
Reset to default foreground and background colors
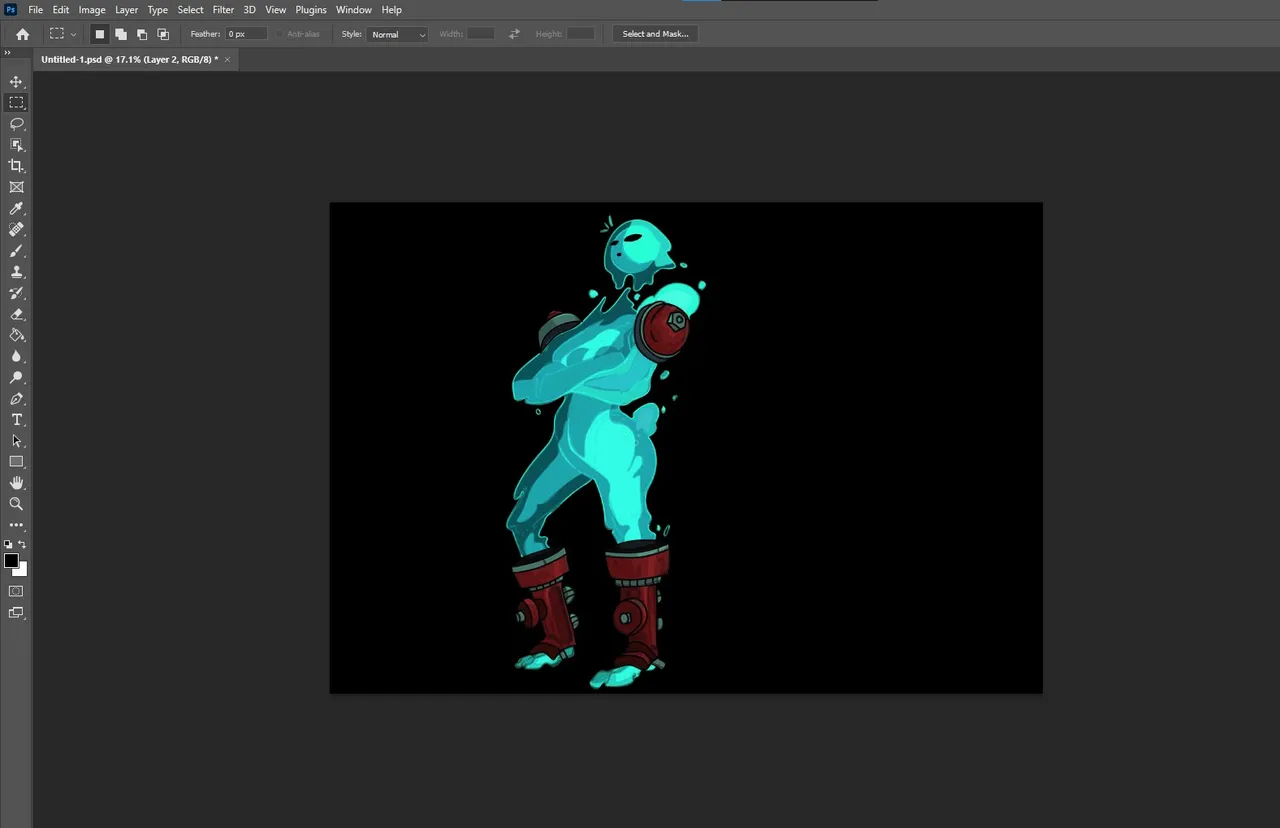[x=8, y=545]
